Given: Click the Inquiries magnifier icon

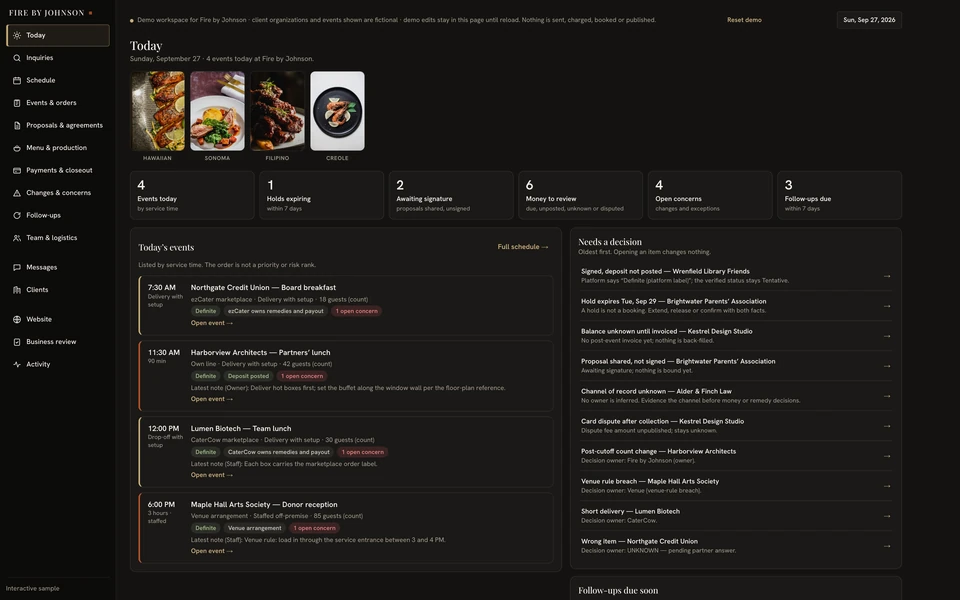Looking at the screenshot, I should point(17,58).
